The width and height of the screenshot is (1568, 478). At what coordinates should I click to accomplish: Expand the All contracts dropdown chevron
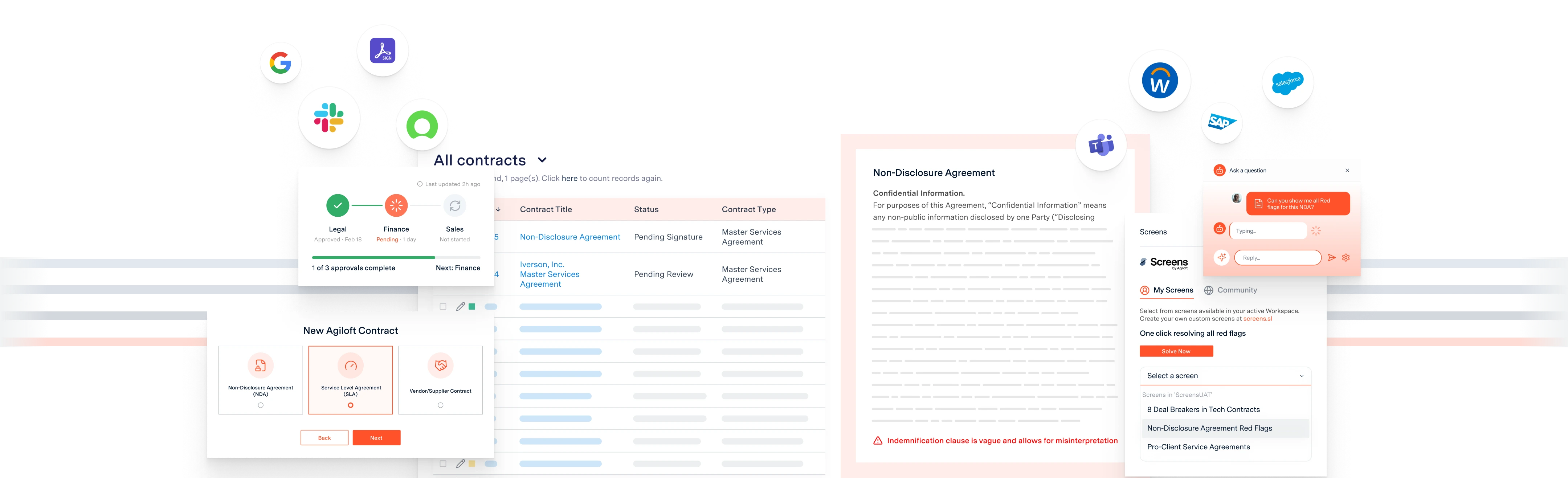point(542,160)
